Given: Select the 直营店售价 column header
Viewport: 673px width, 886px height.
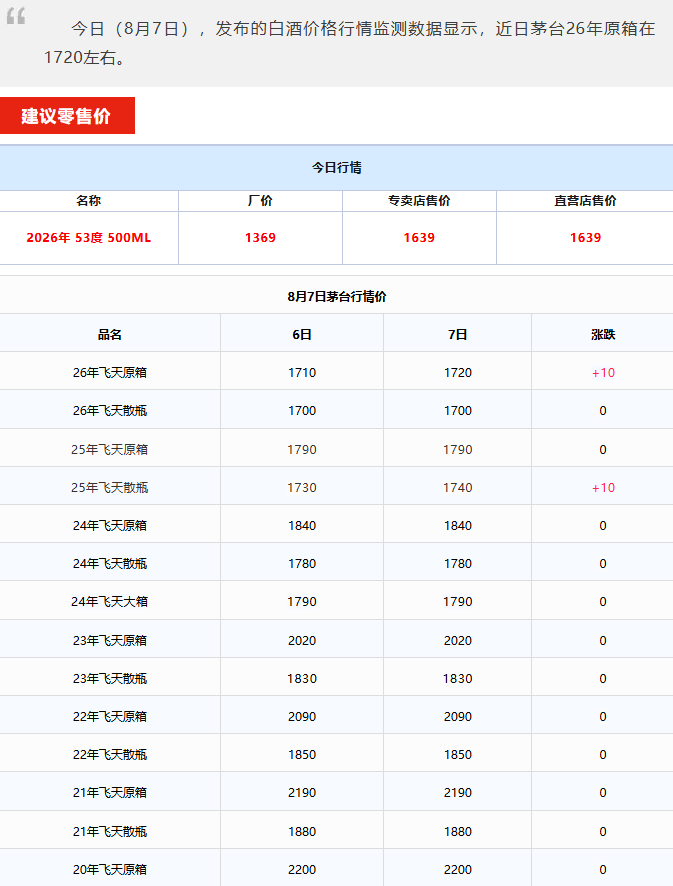Looking at the screenshot, I should click(x=585, y=201).
